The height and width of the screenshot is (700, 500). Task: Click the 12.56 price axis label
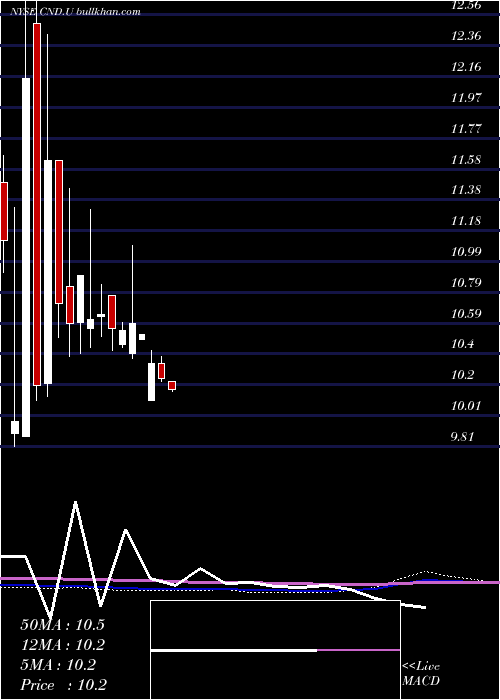(x=466, y=6)
